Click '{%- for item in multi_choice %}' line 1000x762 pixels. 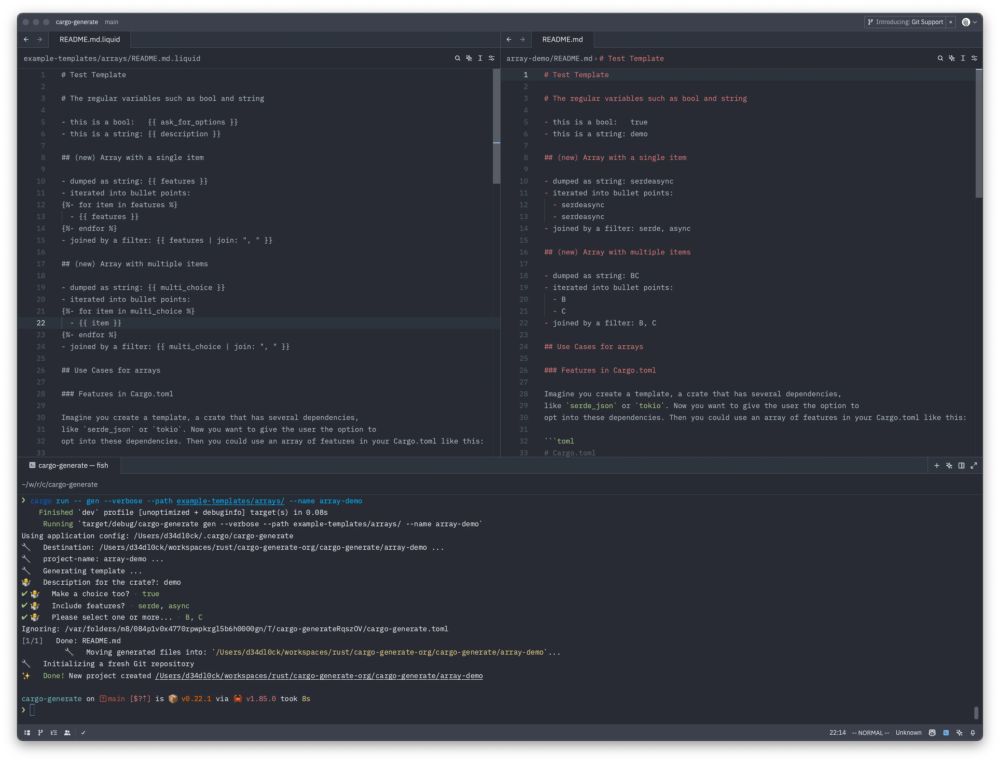[128, 311]
